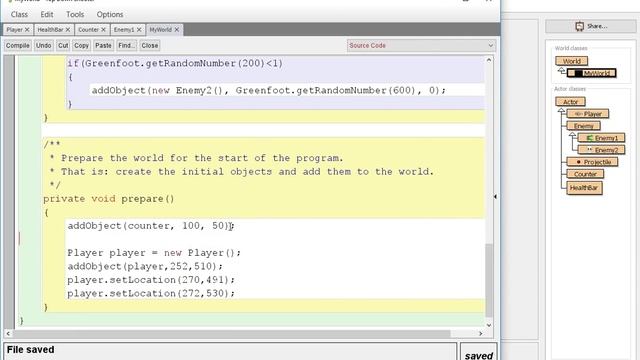Switch to the Player tab

click(15, 30)
